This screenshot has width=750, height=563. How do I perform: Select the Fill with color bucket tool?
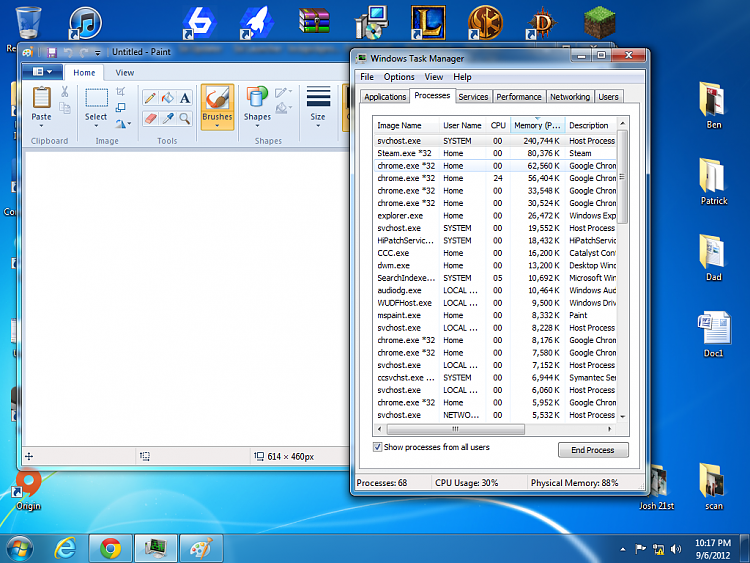(167, 99)
